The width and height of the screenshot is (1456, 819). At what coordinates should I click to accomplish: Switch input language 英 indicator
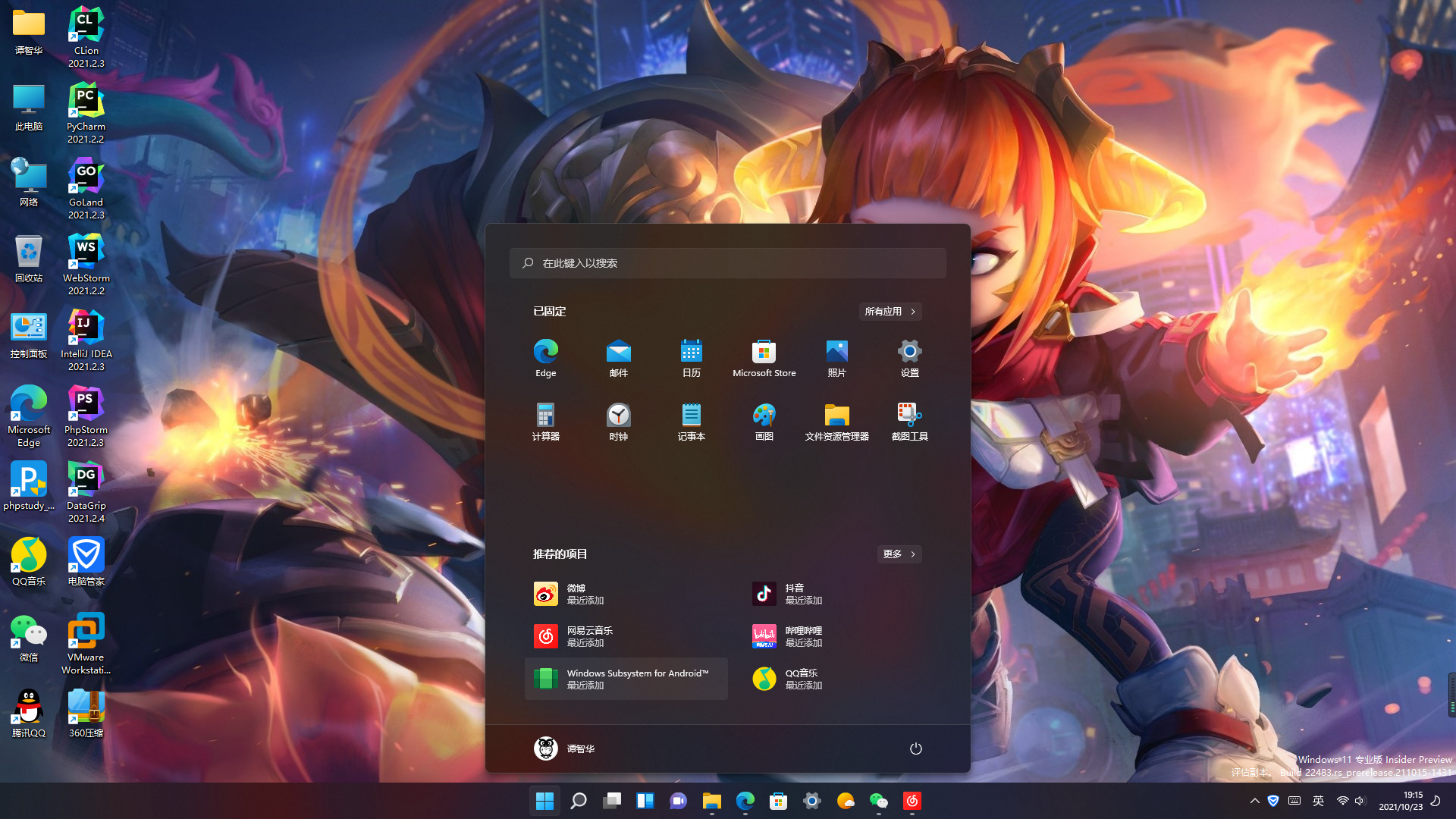(x=1318, y=801)
